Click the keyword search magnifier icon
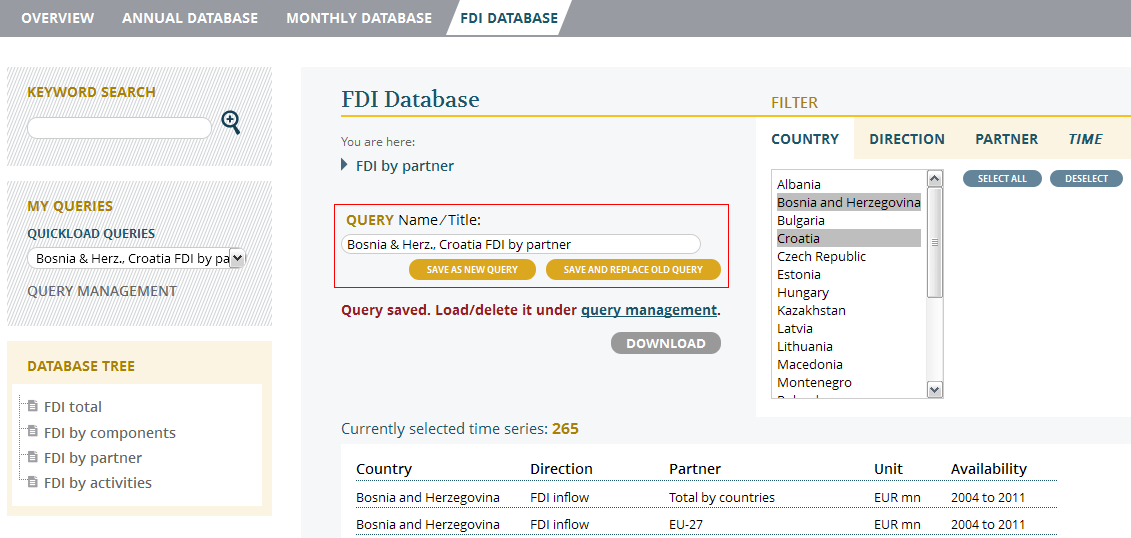This screenshot has height=538, width=1131. pyautogui.click(x=231, y=123)
